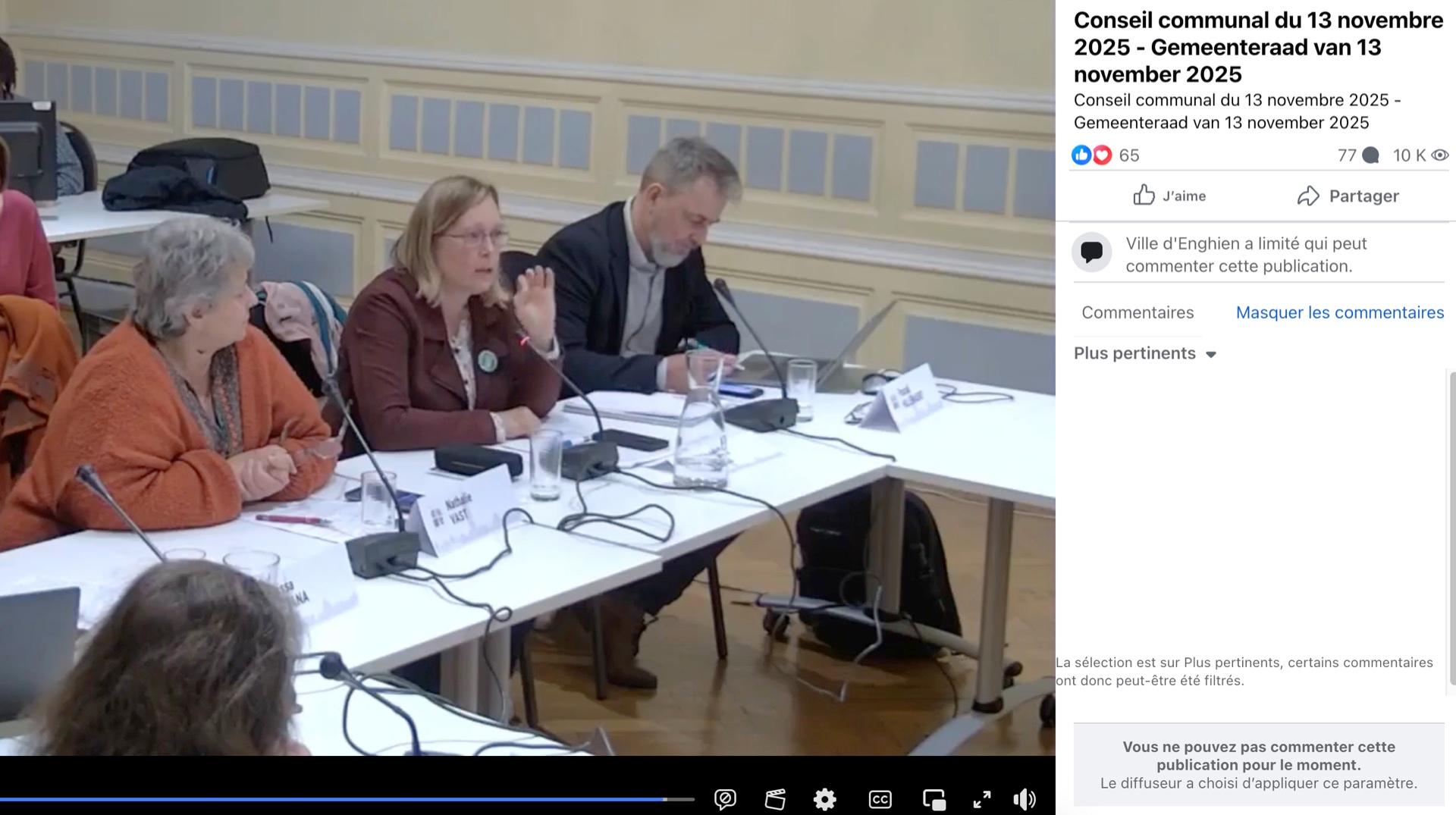
Task: Click the 10 K views eye icon
Action: (x=1439, y=155)
